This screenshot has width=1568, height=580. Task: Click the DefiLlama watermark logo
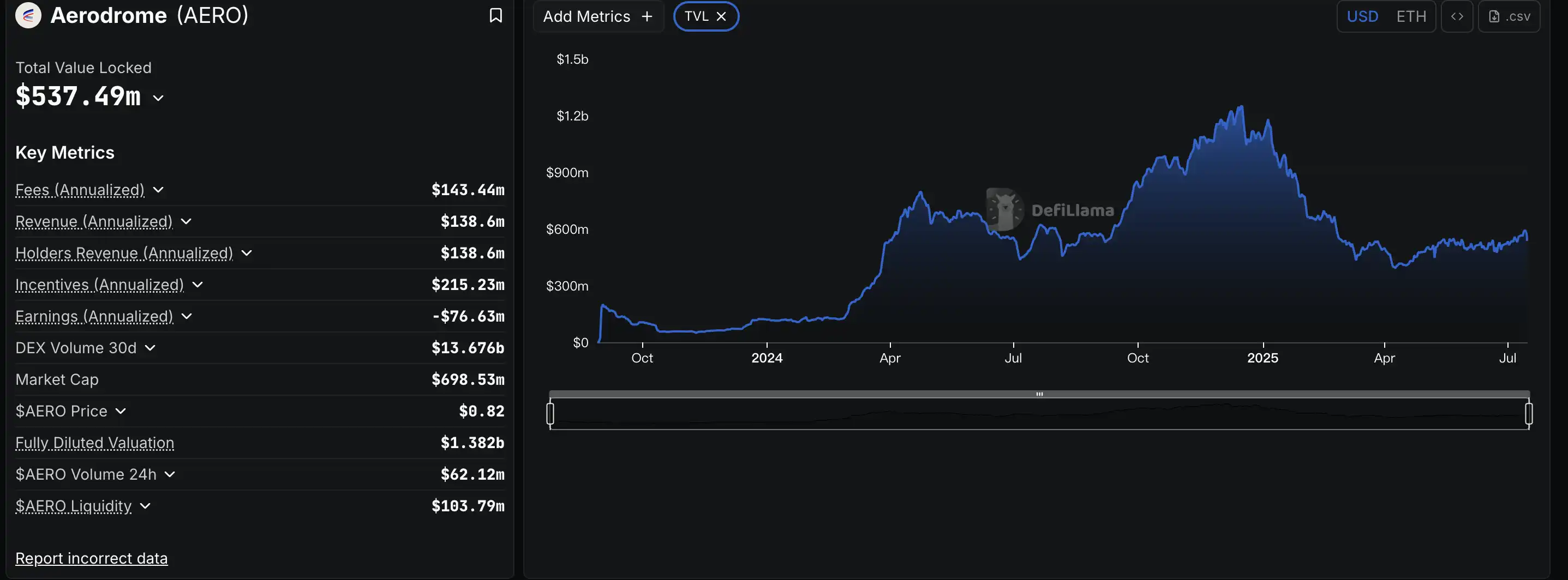(x=1004, y=210)
